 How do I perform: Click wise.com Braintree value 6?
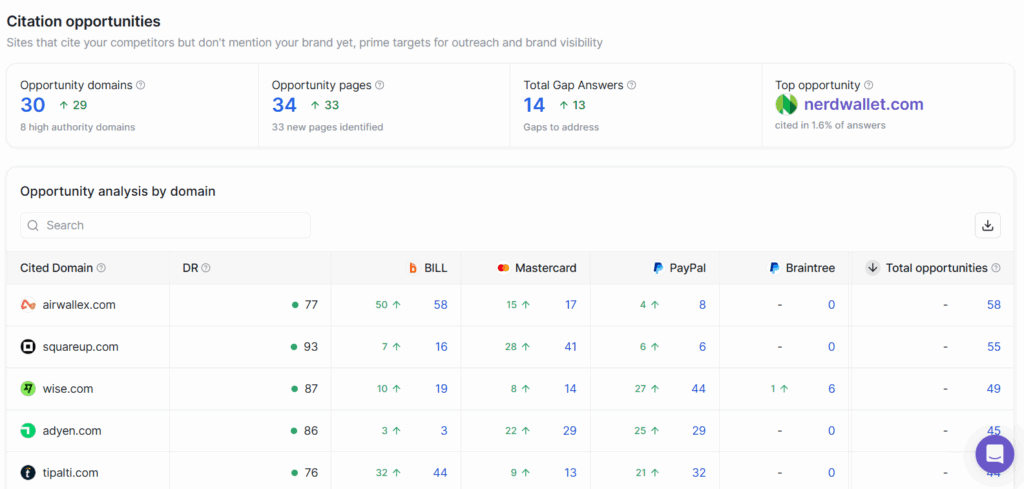pyautogui.click(x=831, y=388)
